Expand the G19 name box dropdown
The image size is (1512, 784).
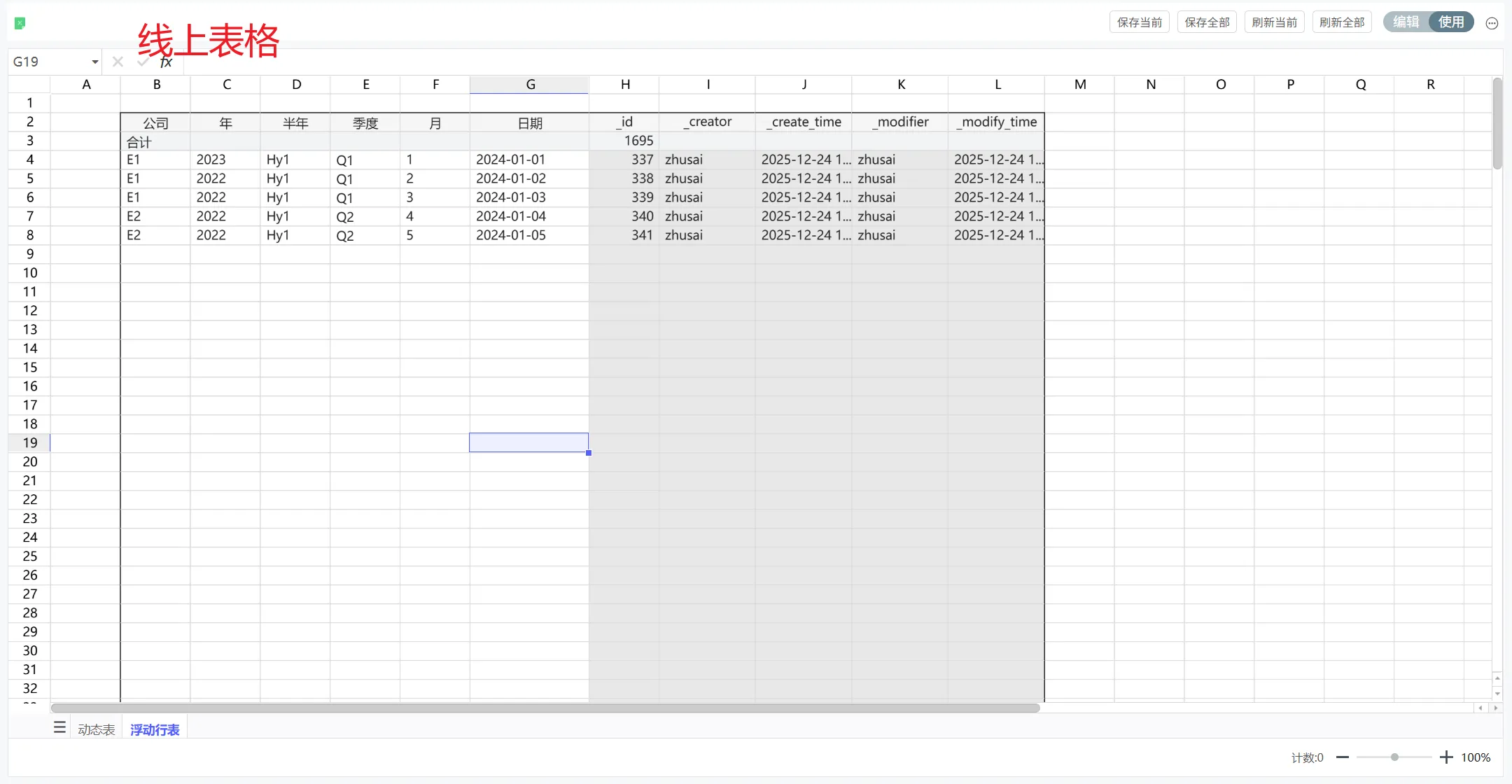click(94, 62)
